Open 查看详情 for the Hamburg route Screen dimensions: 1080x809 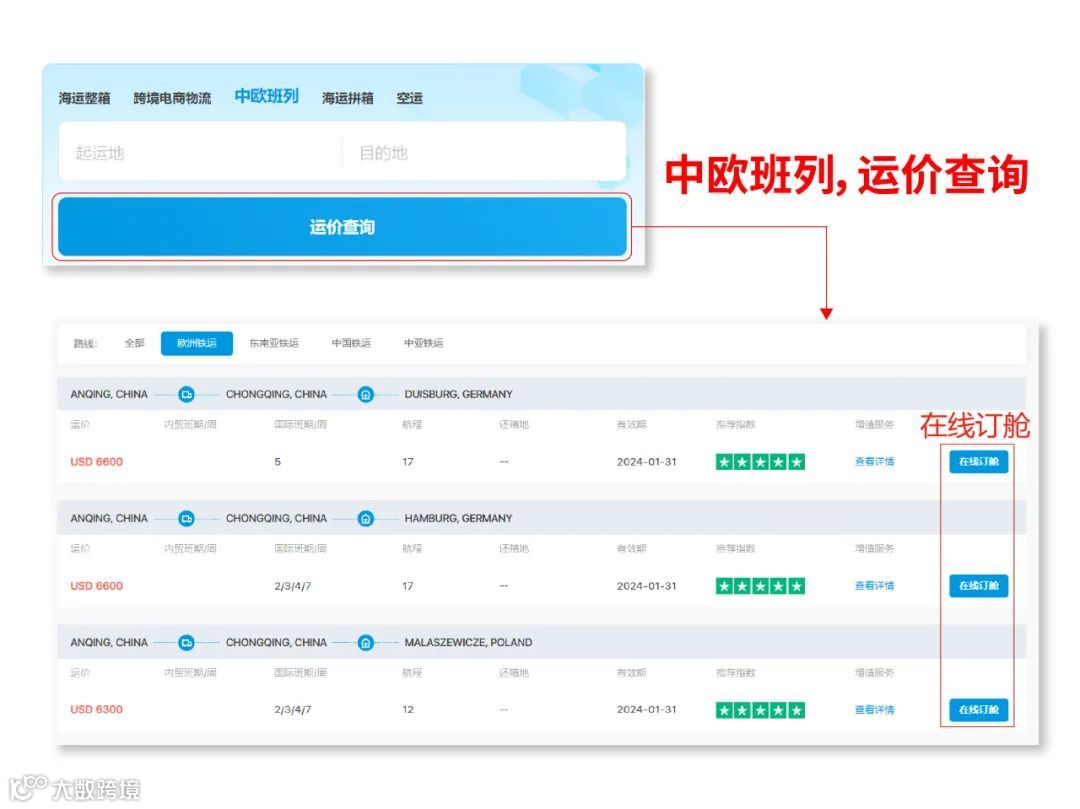click(x=876, y=586)
